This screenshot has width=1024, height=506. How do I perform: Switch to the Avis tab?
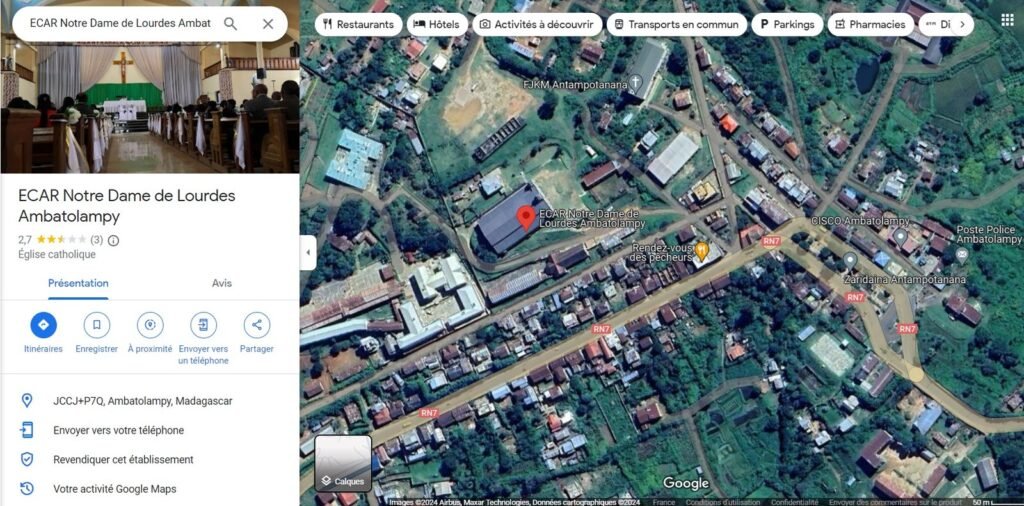pyautogui.click(x=222, y=283)
